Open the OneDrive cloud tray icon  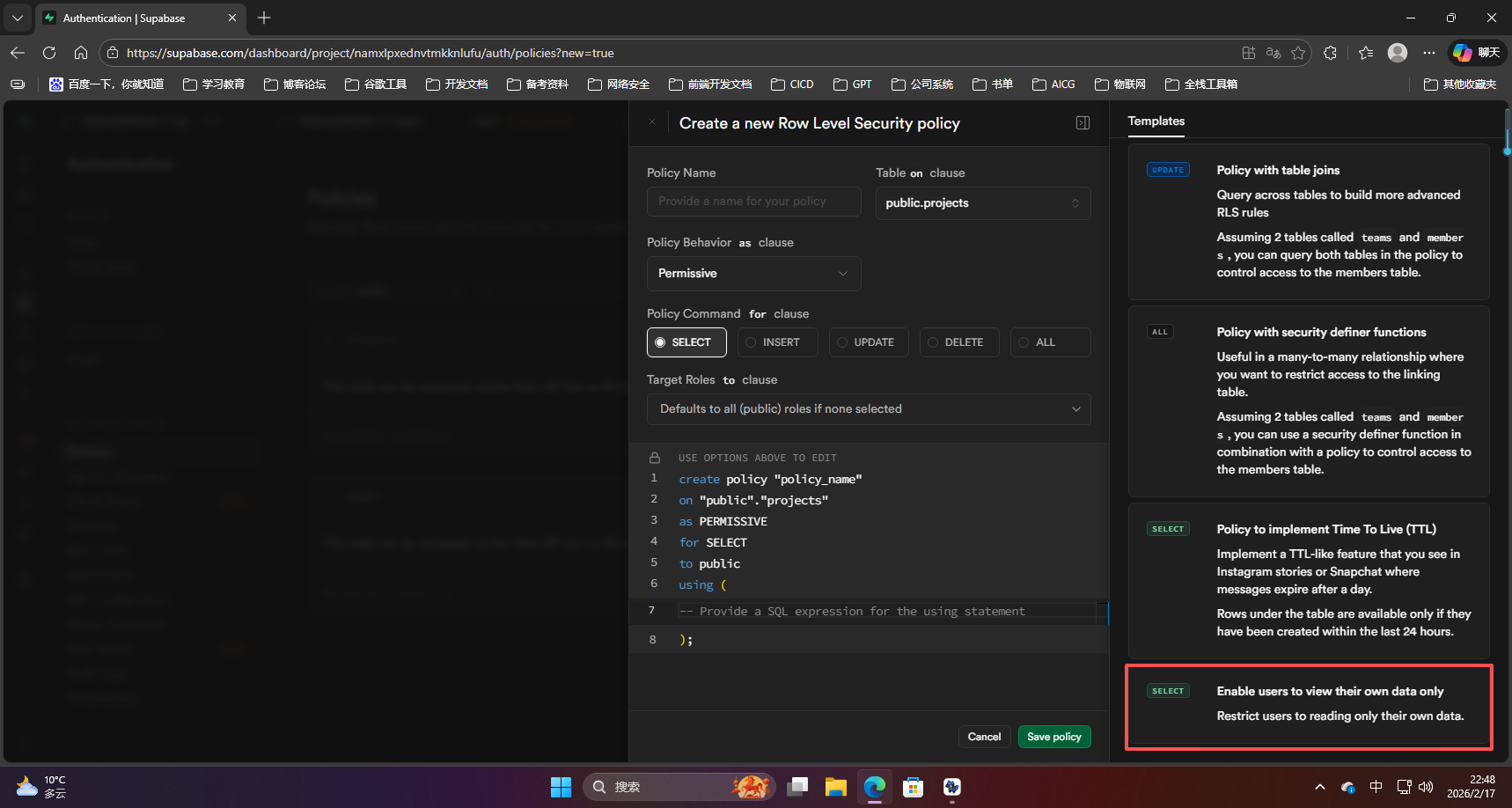click(1347, 787)
